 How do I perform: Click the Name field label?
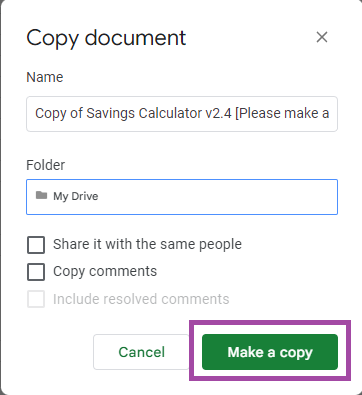pyautogui.click(x=45, y=77)
